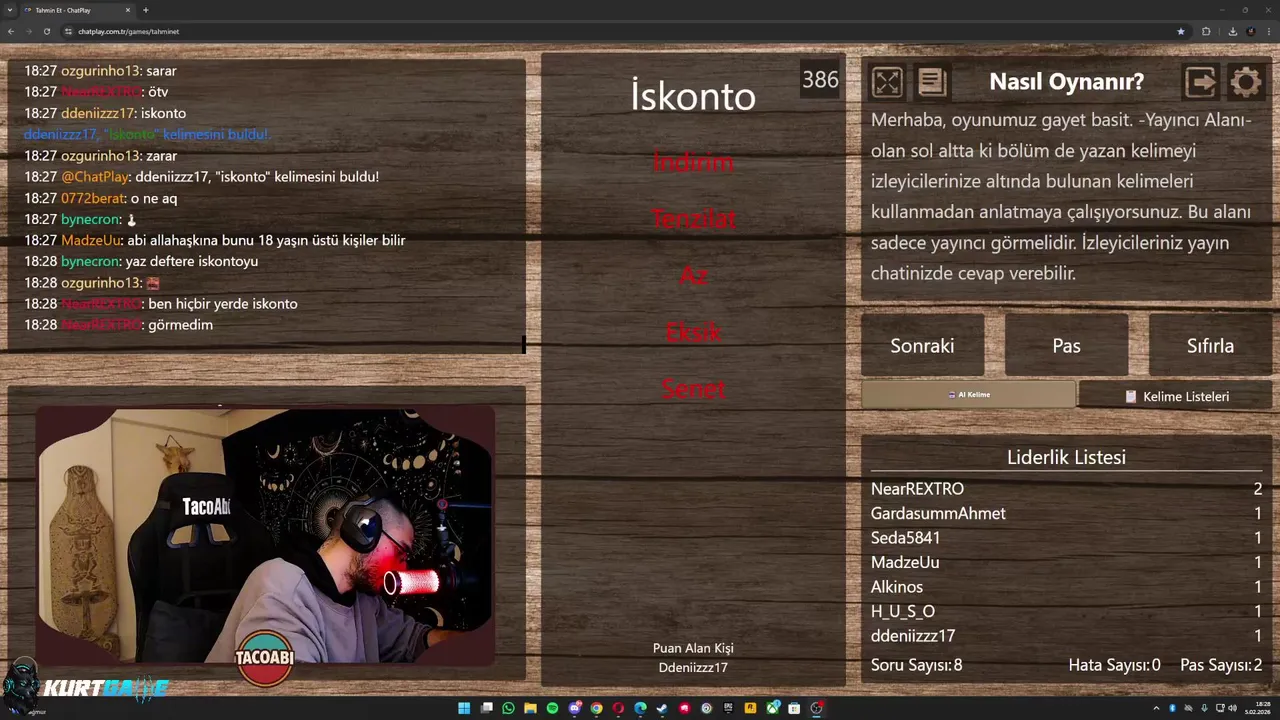
Task: Click the Liderlik Listesi heading
Action: pyautogui.click(x=1066, y=457)
